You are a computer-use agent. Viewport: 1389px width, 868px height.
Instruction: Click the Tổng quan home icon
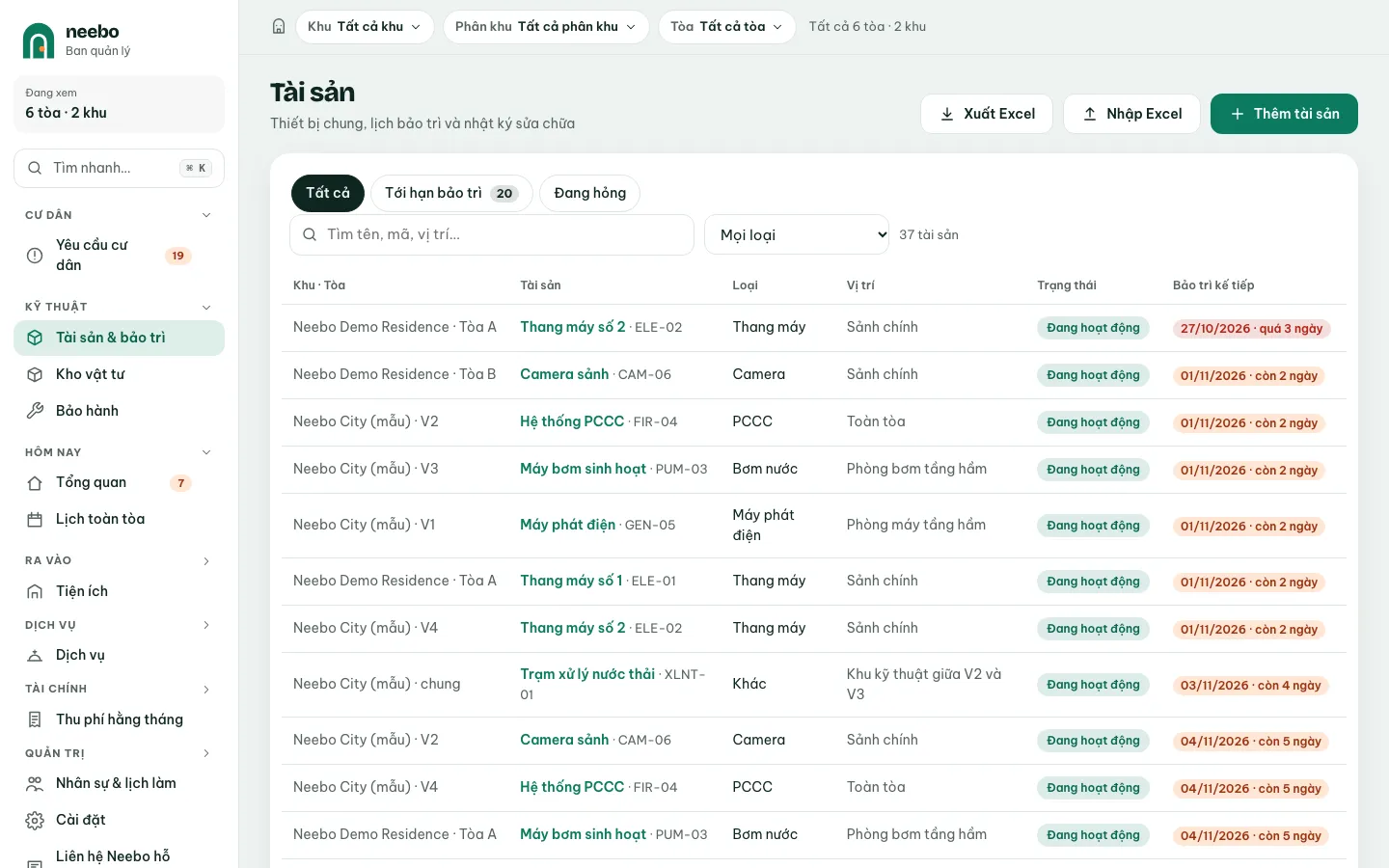(35, 483)
